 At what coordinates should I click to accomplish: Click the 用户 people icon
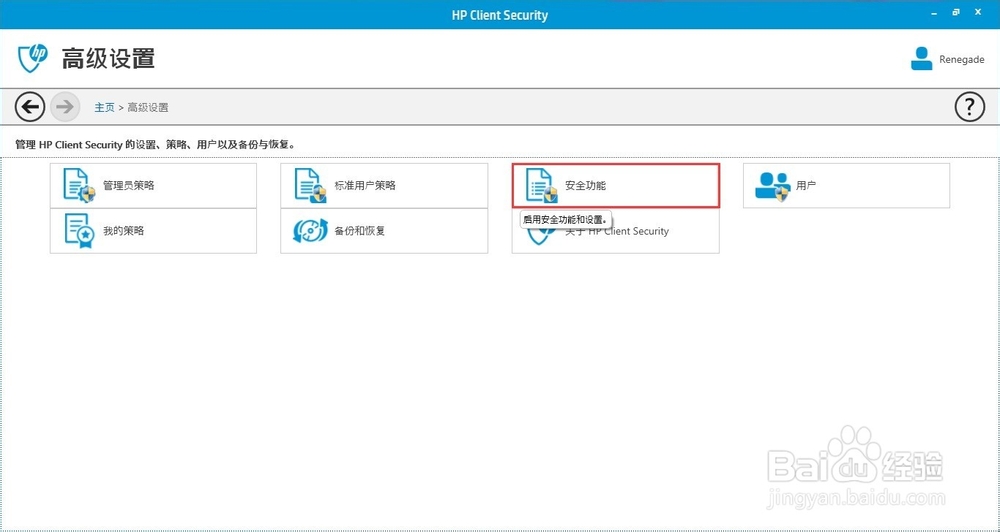[772, 186]
